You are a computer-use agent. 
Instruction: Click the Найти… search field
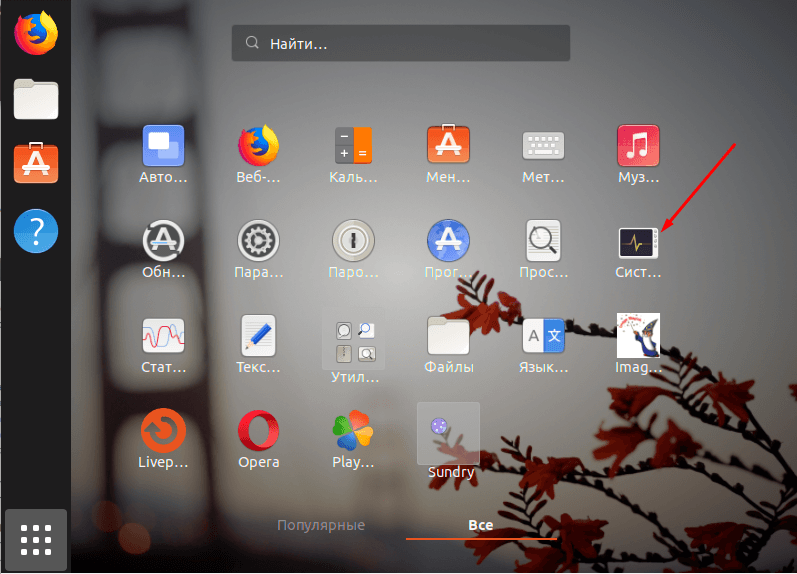[401, 43]
